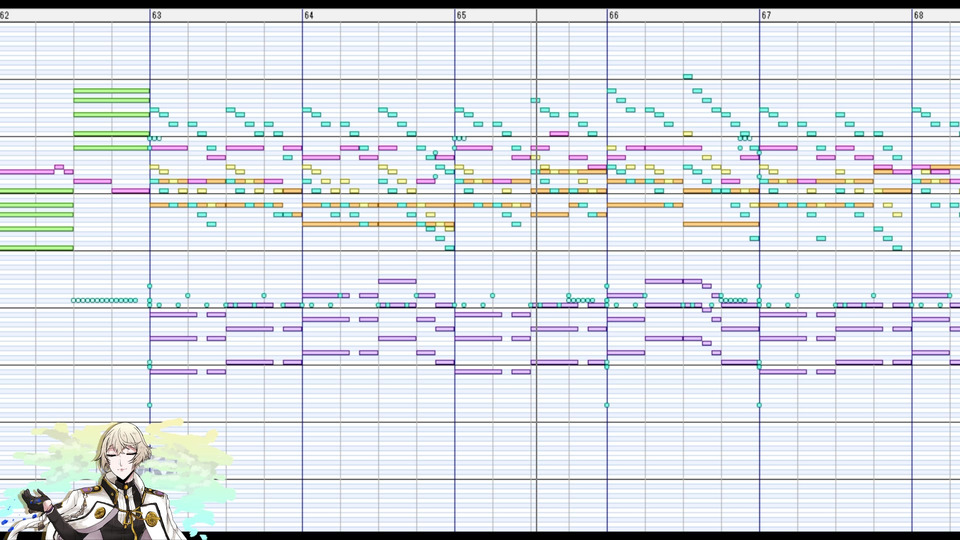The image size is (960, 540).
Task: Select the highest magenta note in measure 65
Action: [559, 133]
